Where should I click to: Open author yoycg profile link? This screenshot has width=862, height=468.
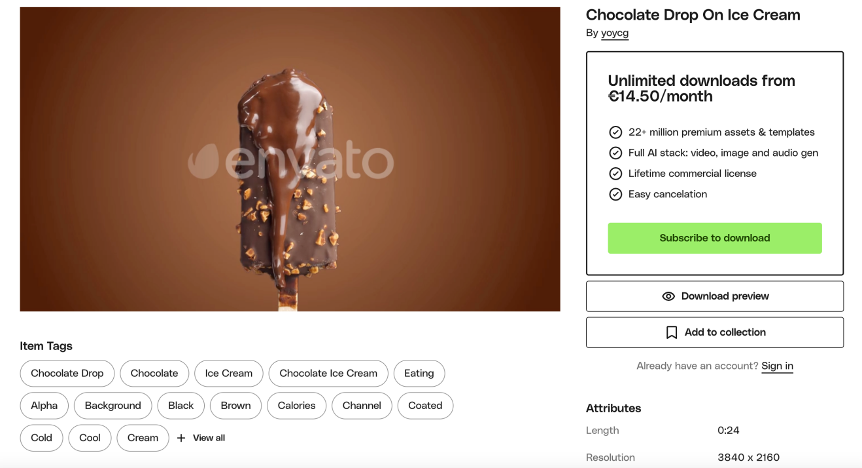(615, 33)
